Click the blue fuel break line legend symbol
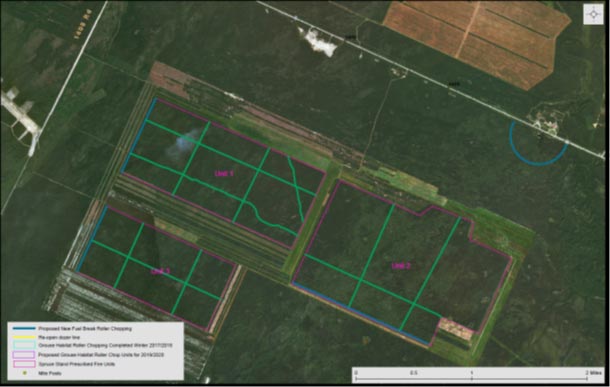Screen dimensions: 610x387 [24, 329]
